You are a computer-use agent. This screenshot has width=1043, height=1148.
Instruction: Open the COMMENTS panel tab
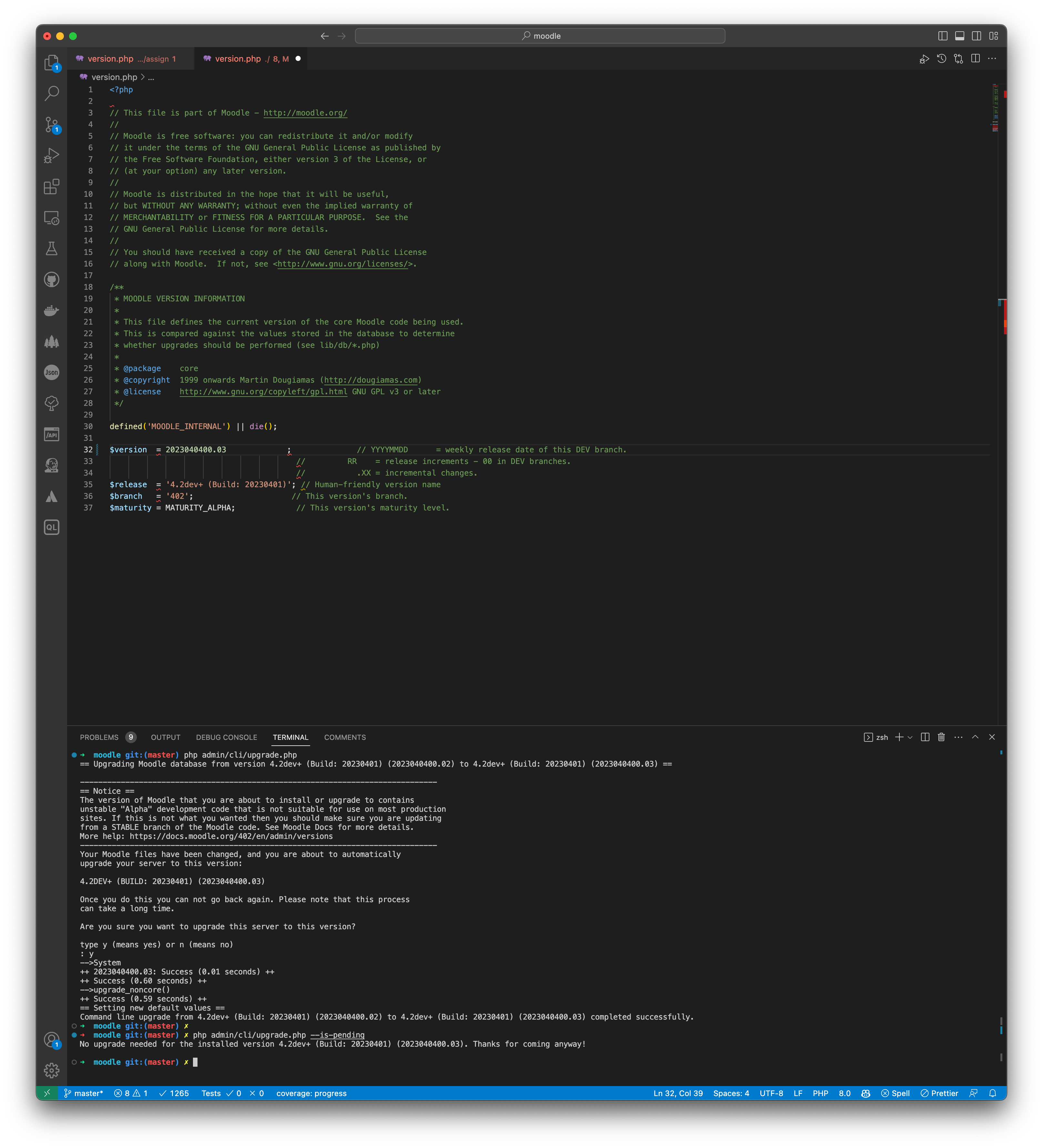345,738
